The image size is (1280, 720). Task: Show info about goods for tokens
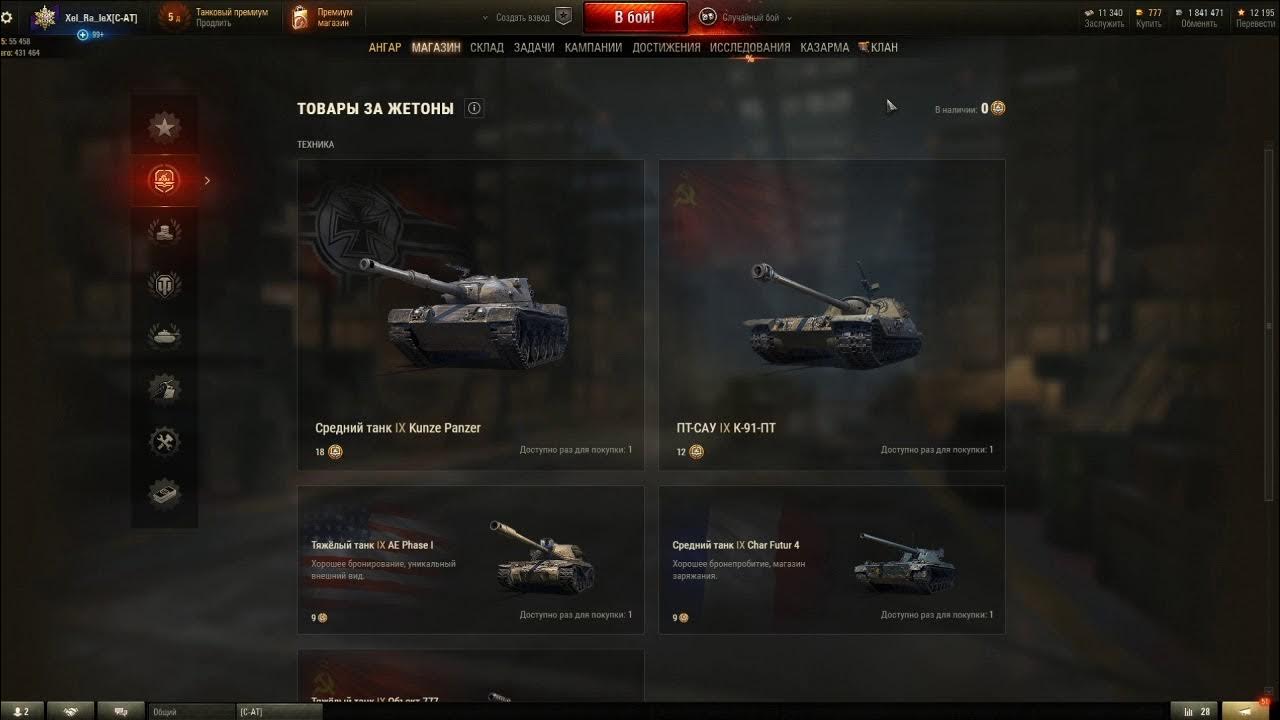[x=474, y=108]
